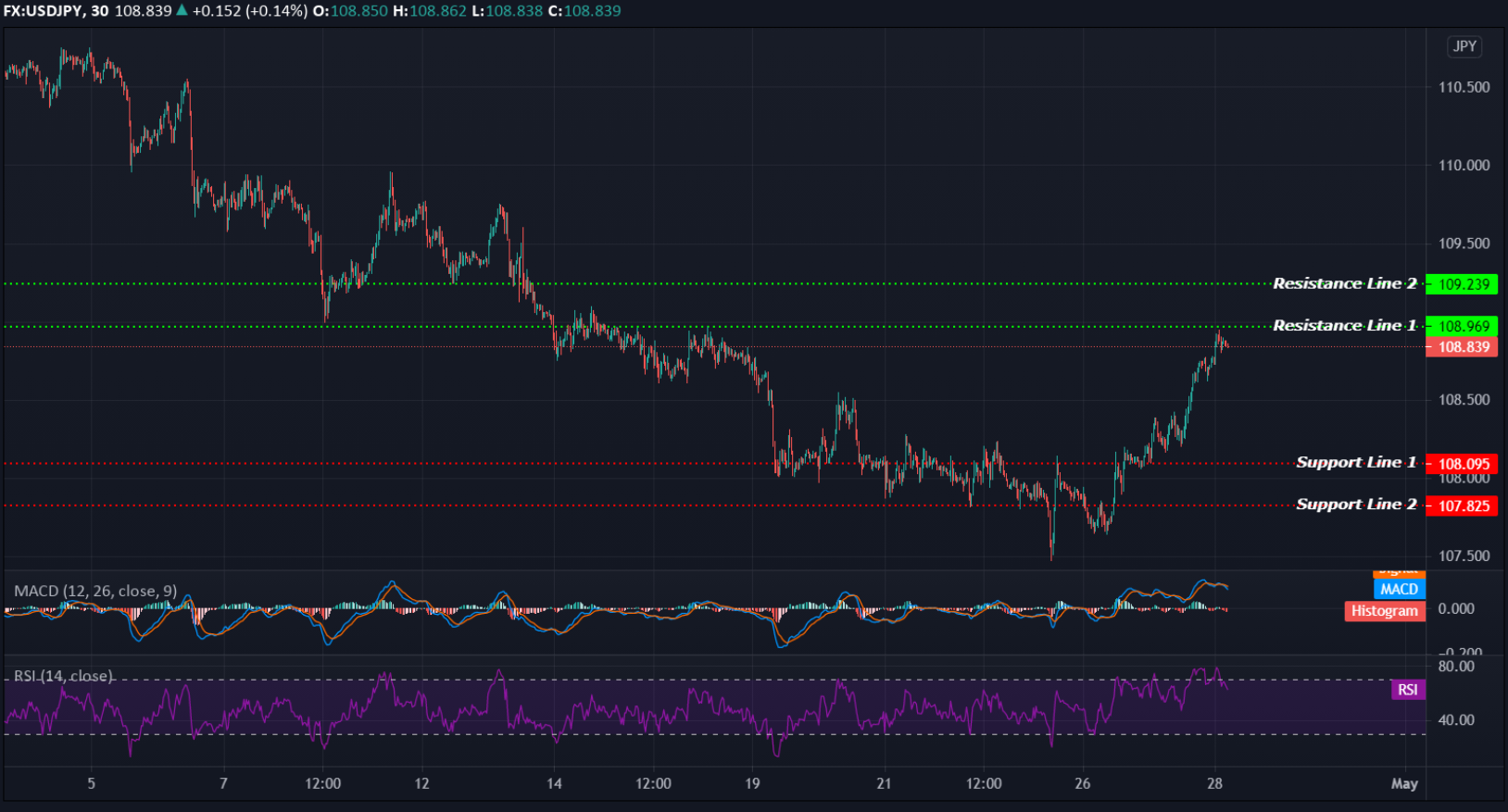Viewport: 1508px width, 812px height.
Task: Click the 28 date on time axis
Action: pos(1214,783)
